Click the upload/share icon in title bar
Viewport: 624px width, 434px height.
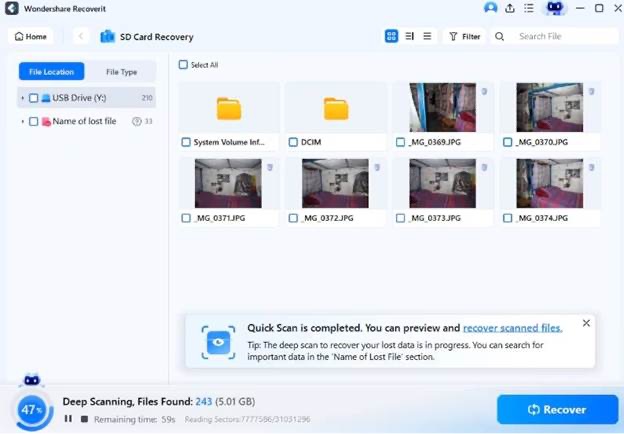tap(510, 8)
